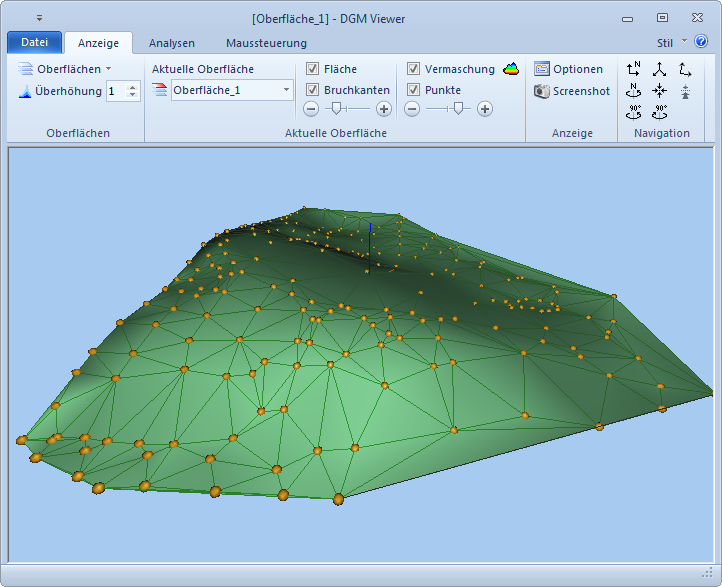This screenshot has height=587, width=722.
Task: Open the Optionen dialog
Action: [x=569, y=69]
